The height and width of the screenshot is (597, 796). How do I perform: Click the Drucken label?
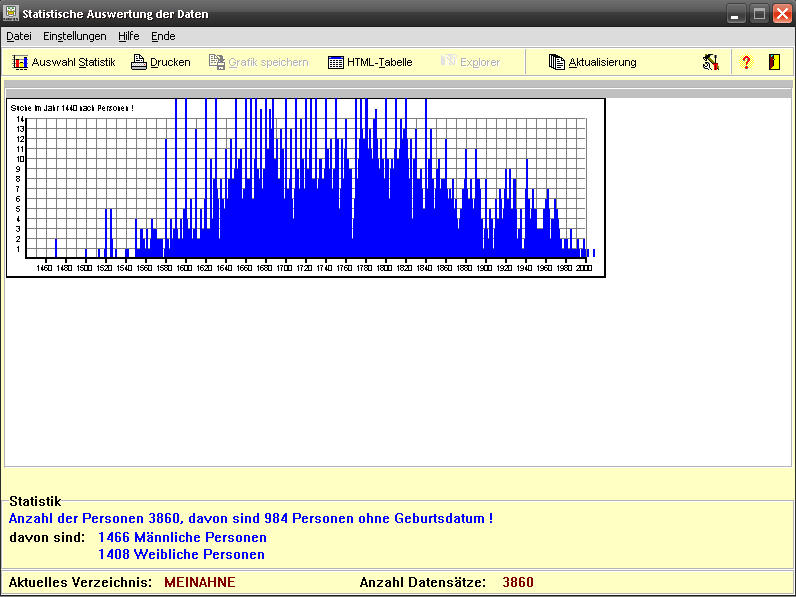[170, 62]
